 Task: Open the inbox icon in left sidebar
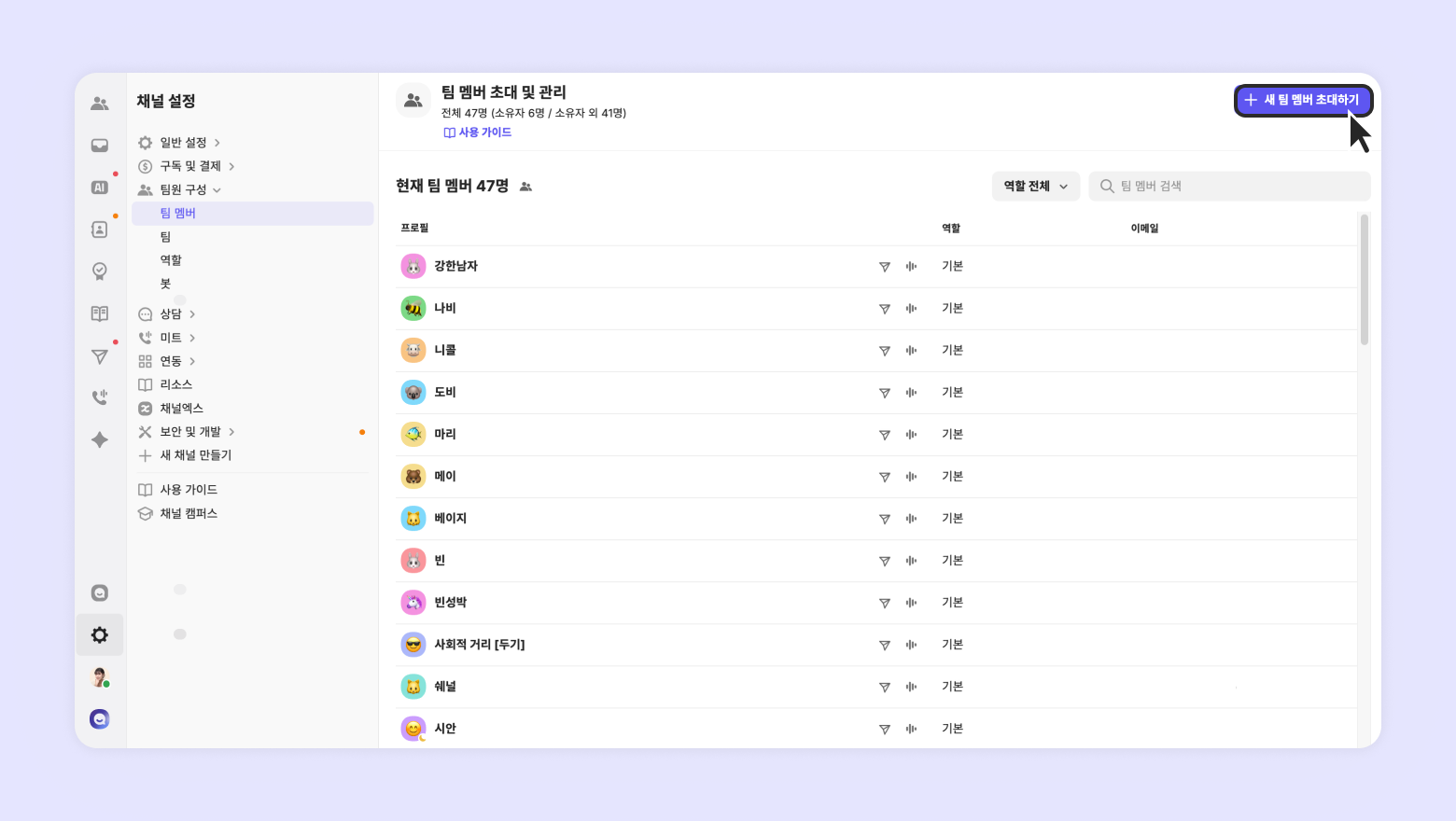tap(100, 146)
